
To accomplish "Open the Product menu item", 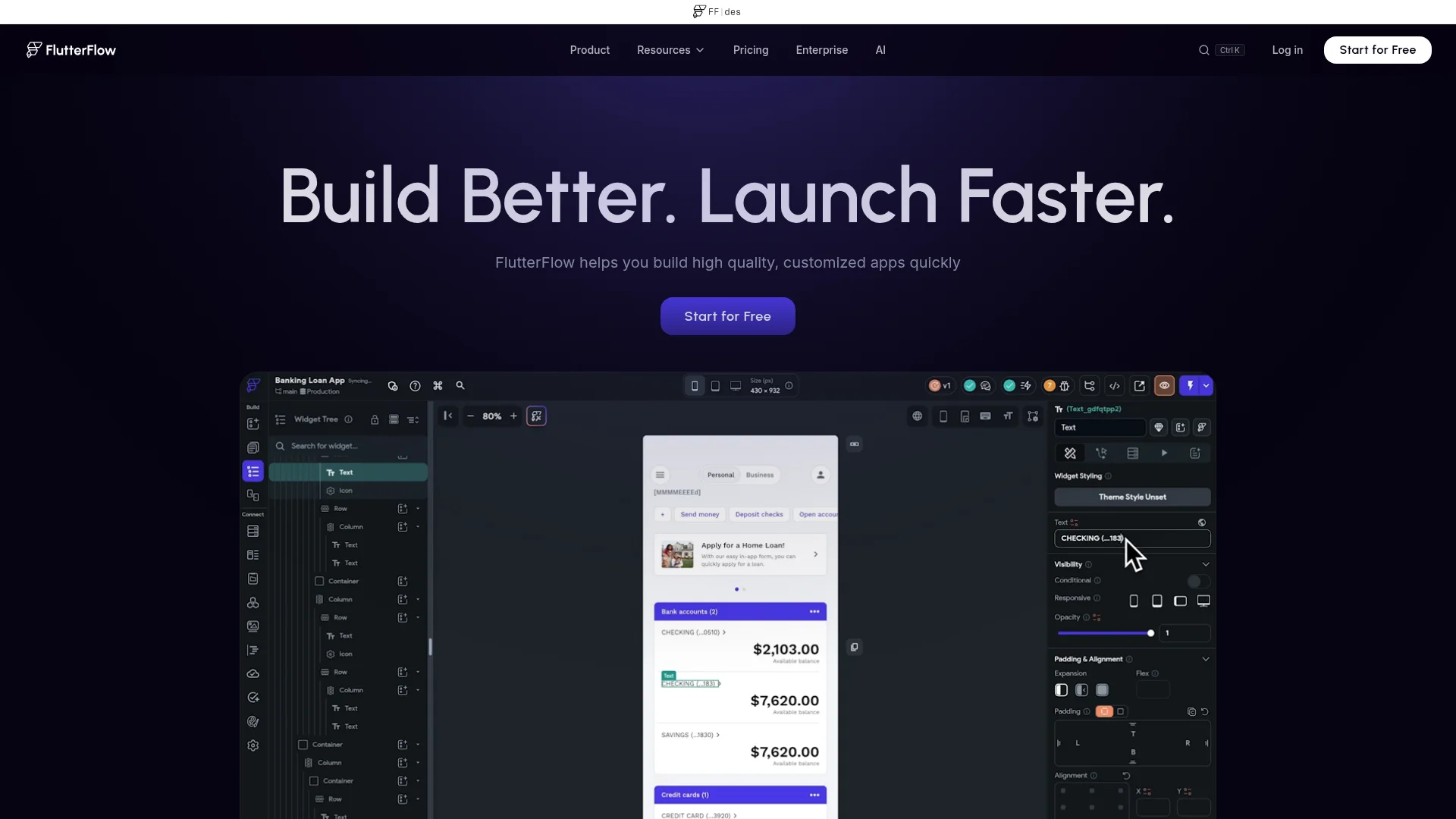I will coord(590,50).
